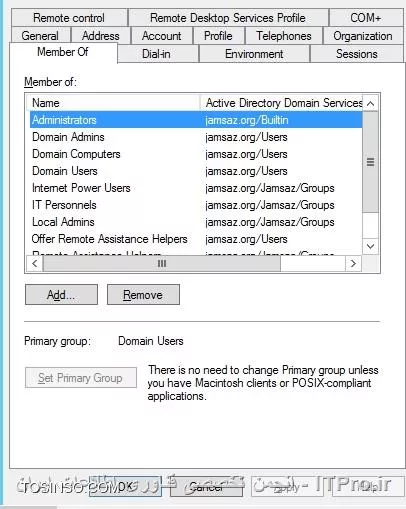Select IT Personnels in member list

point(196,205)
